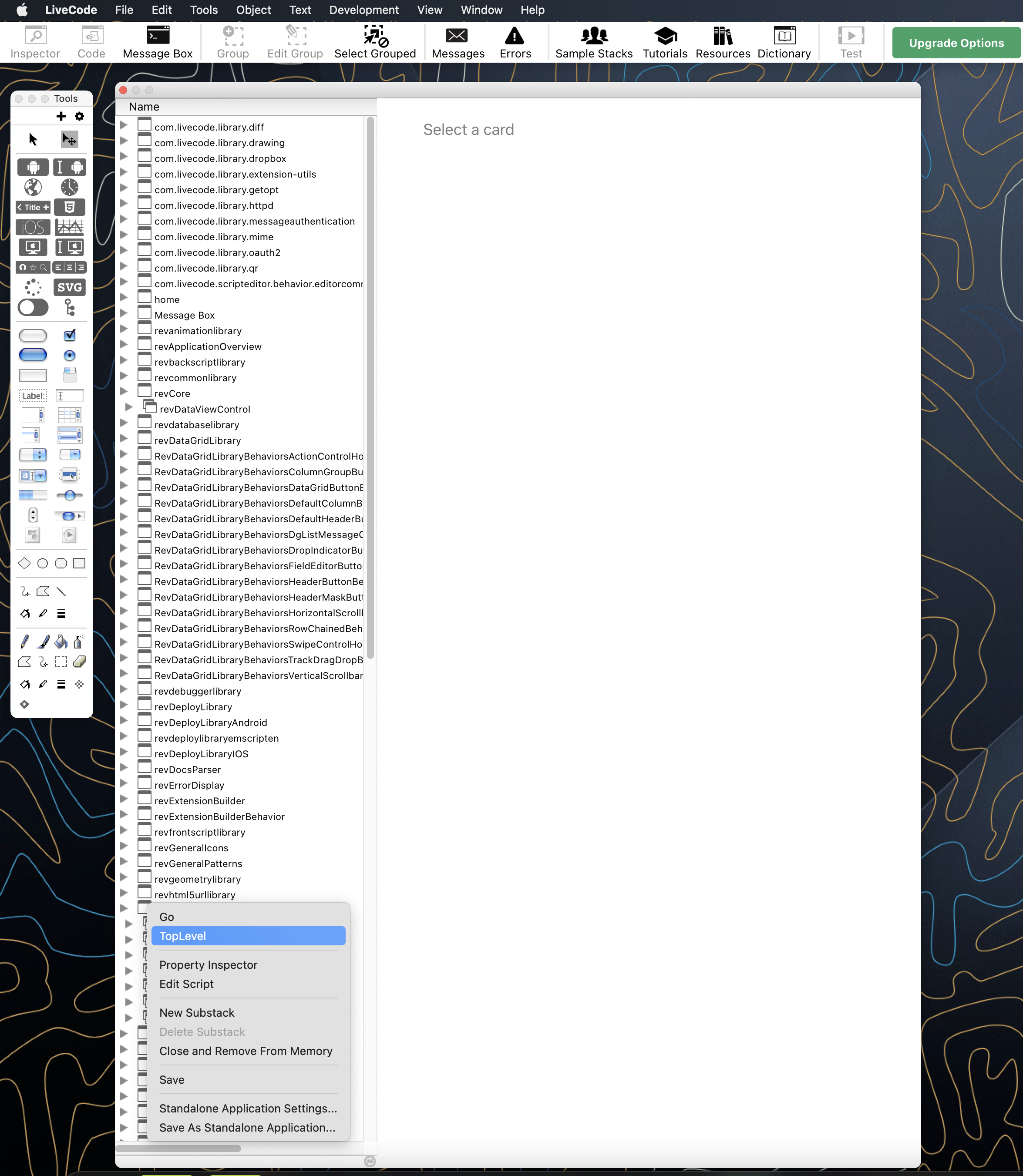The image size is (1023, 1176).
Task: Open the Dictionary
Action: 784,43
